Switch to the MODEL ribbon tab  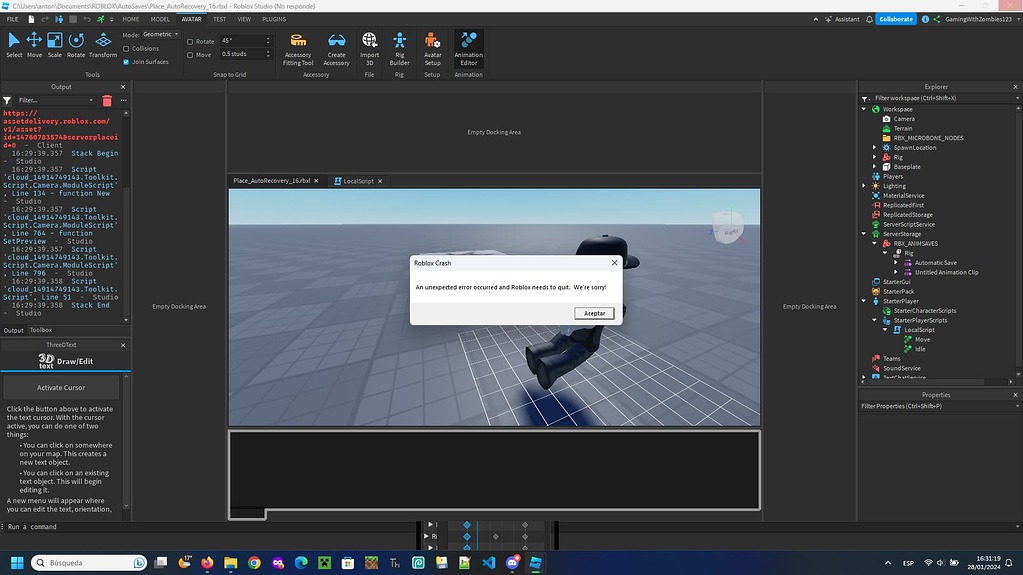tap(160, 19)
